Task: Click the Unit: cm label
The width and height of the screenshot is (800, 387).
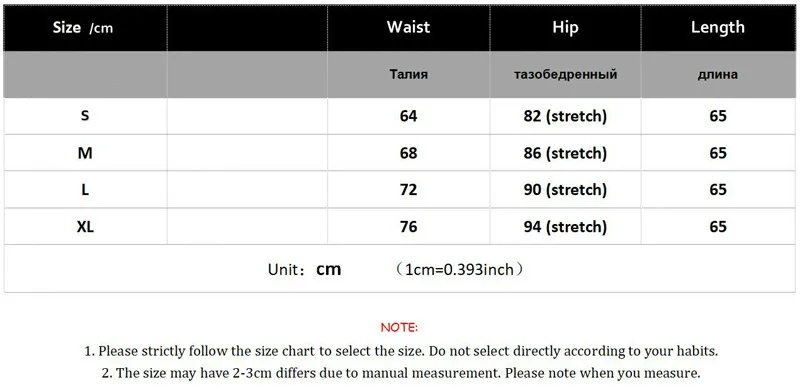Action: tap(305, 269)
